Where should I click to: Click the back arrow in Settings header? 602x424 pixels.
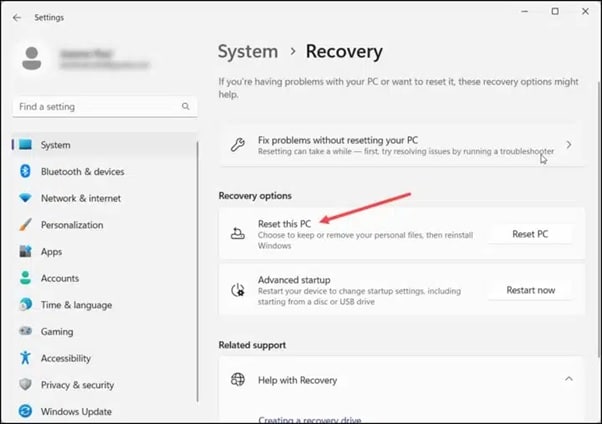(x=17, y=16)
